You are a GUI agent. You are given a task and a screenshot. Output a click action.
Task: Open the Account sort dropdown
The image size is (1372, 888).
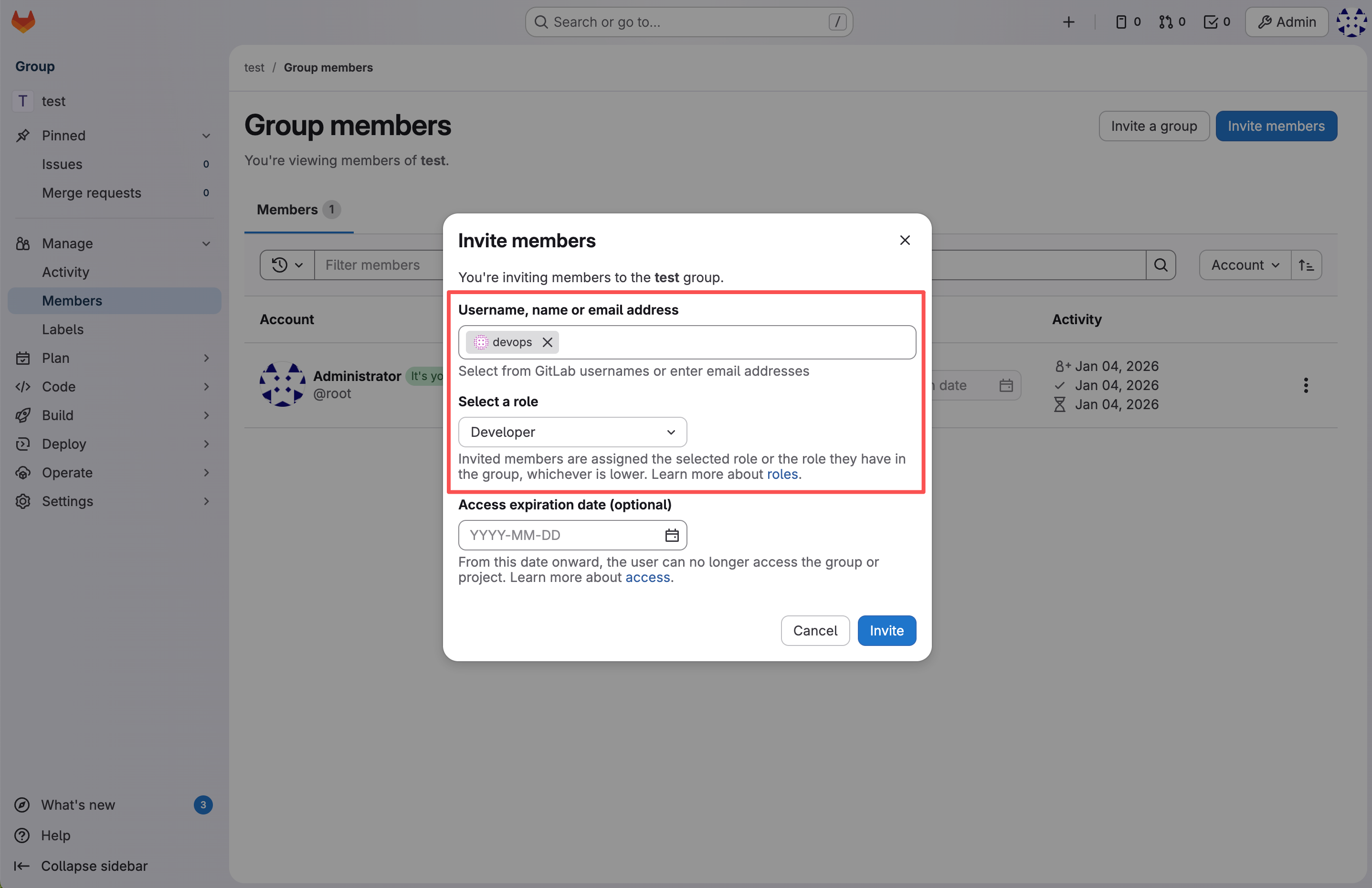coord(1245,264)
